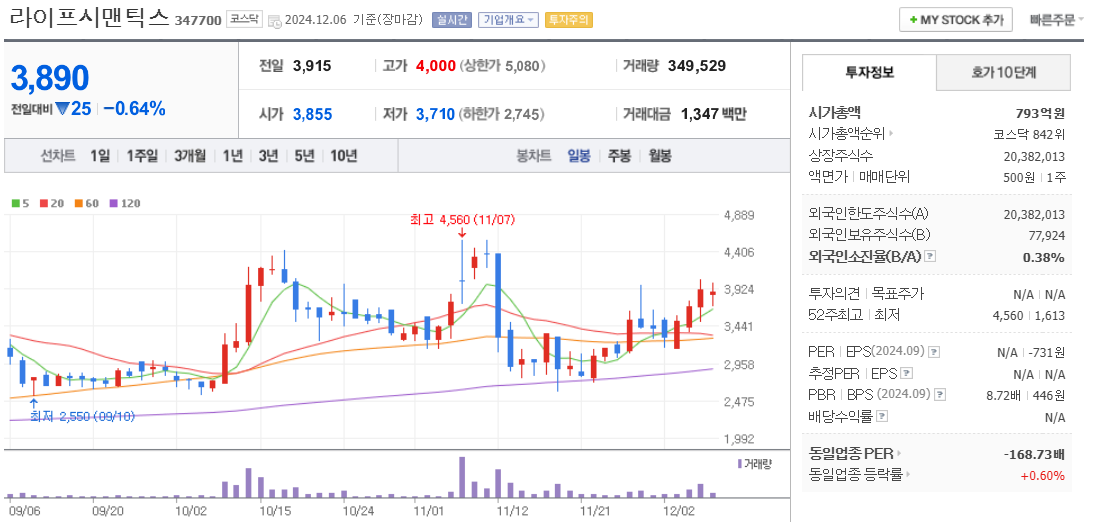This screenshot has height=522, width=1094.
Task: Click the 거래대금 value 1,347 백만
Action: [714, 114]
